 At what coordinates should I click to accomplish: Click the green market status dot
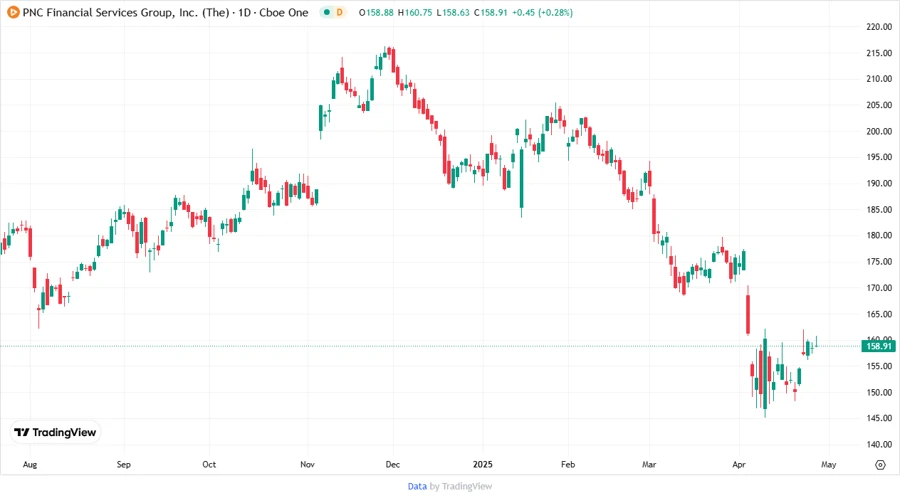pyautogui.click(x=327, y=13)
